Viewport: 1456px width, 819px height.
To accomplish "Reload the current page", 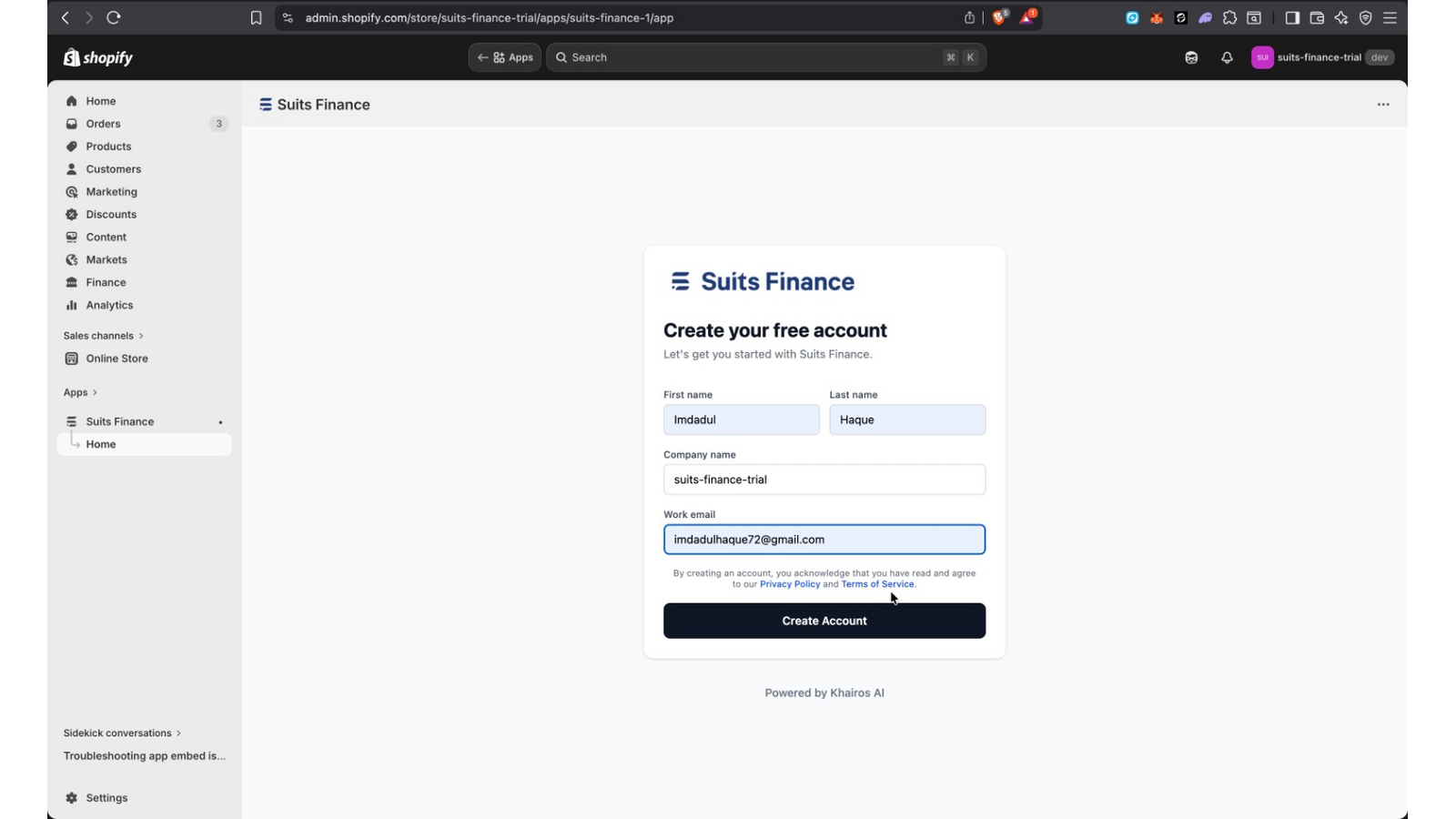I will (114, 17).
